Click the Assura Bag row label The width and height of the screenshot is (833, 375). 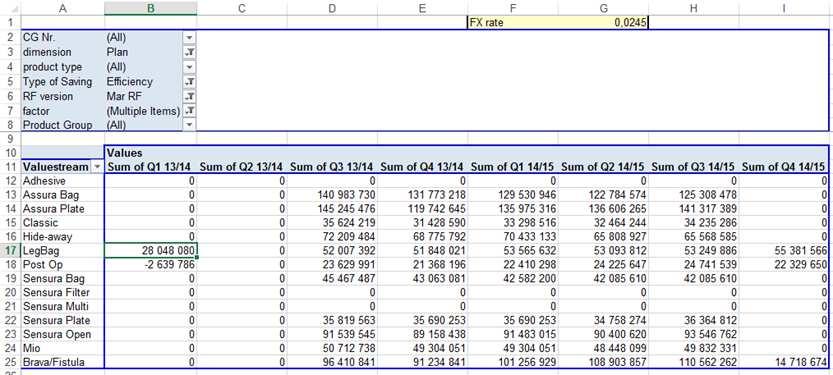tap(63, 195)
